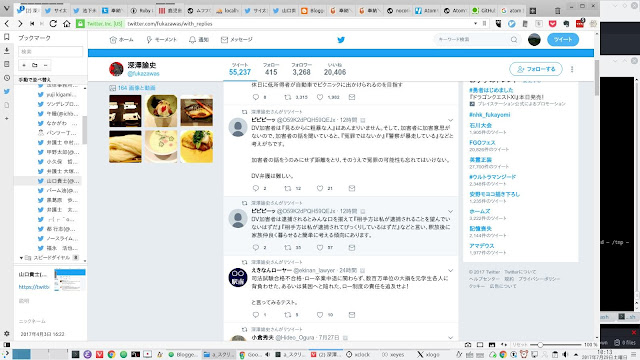Open the @fukazawas handle link

coord(143,74)
